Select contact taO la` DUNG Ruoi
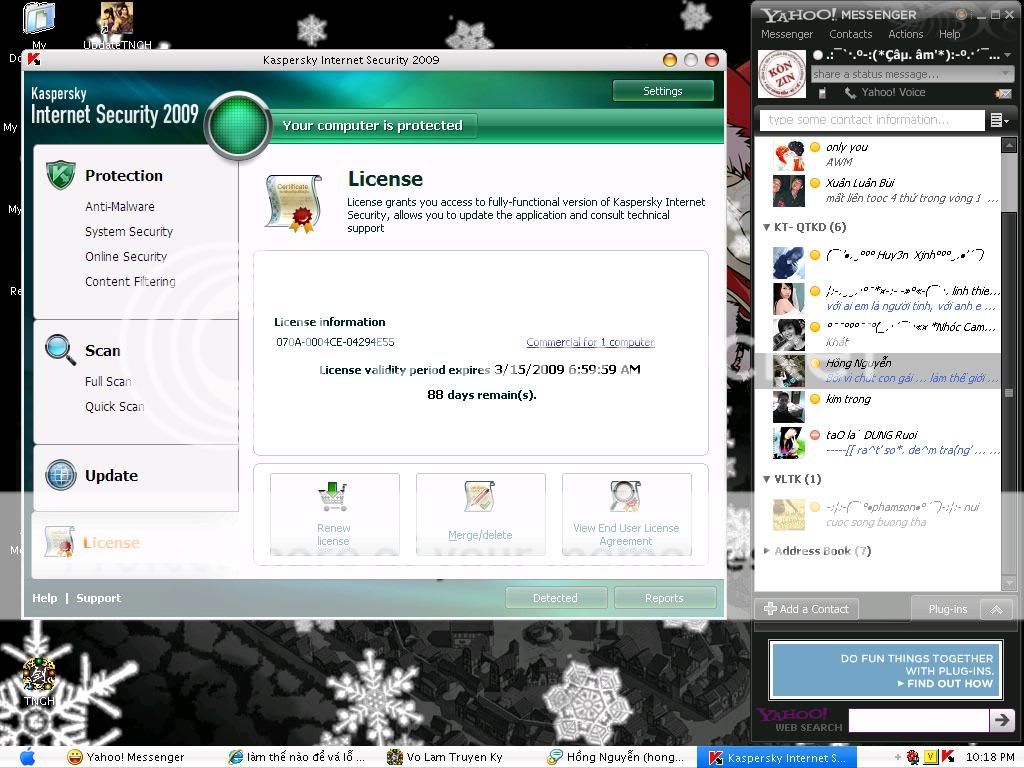 tap(877, 443)
